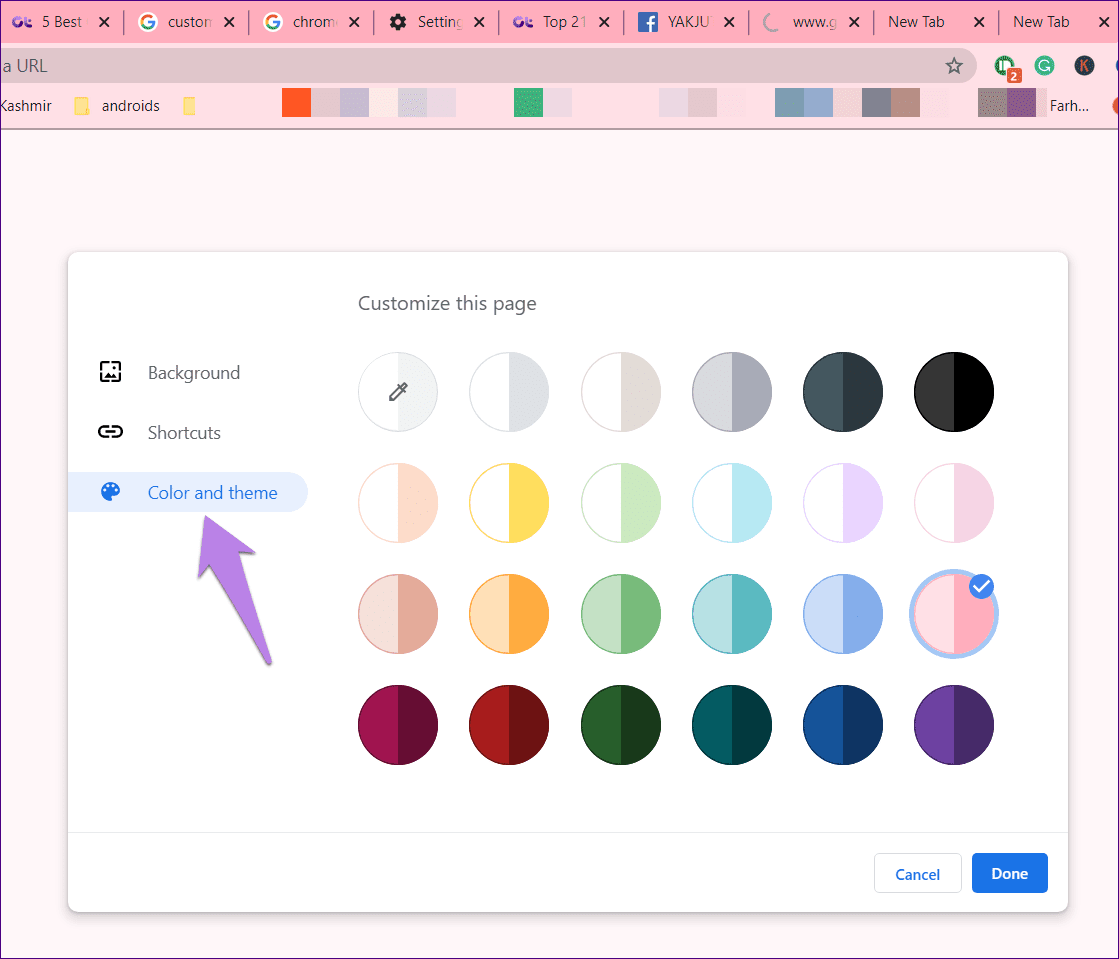Click the Cancel button
The image size is (1119, 959).
coord(917,873)
